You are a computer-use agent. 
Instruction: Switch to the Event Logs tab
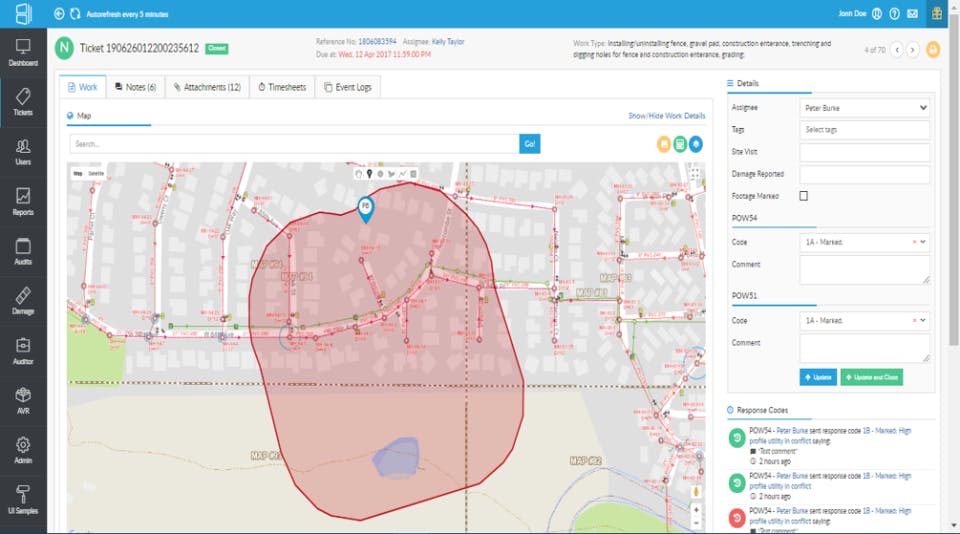click(x=348, y=87)
